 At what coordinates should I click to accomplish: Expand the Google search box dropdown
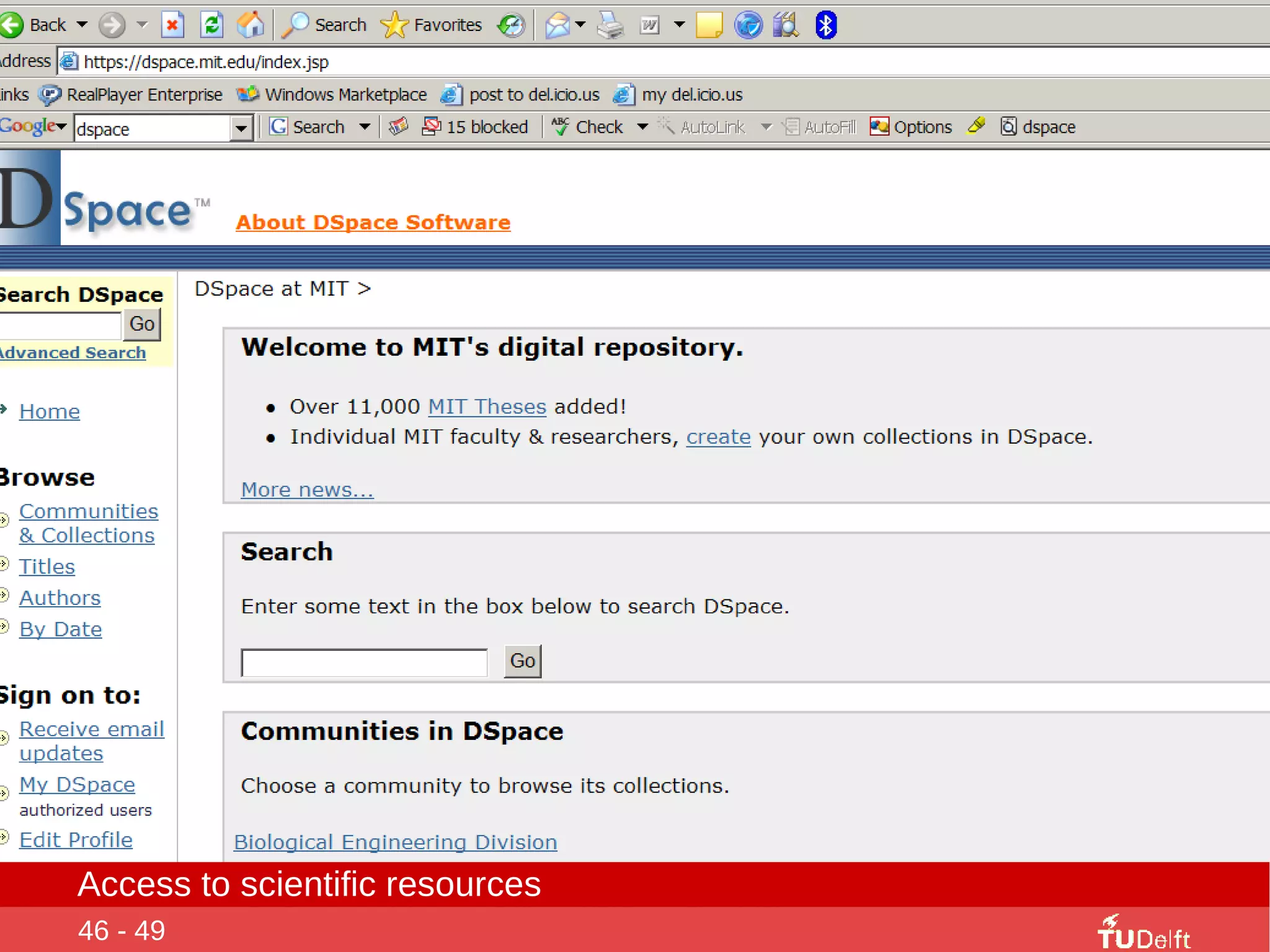241,129
